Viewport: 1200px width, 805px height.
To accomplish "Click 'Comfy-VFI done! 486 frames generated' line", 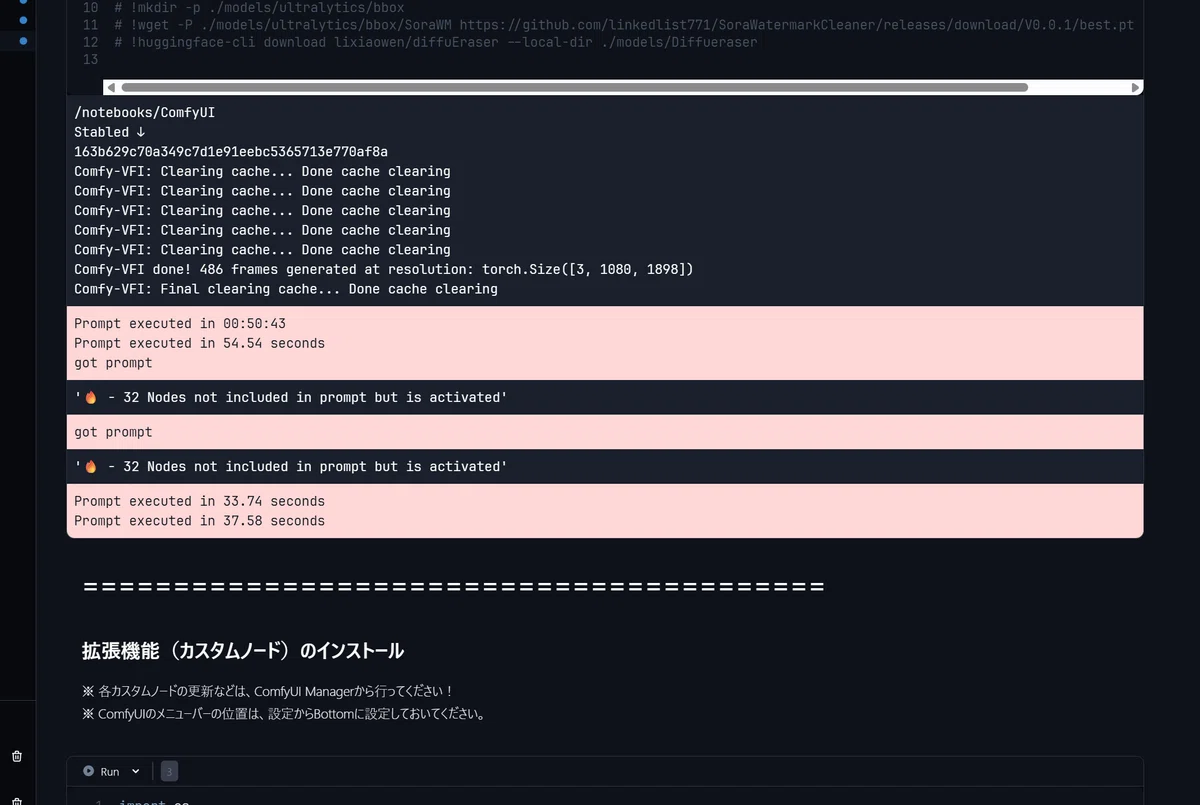I will (x=384, y=270).
